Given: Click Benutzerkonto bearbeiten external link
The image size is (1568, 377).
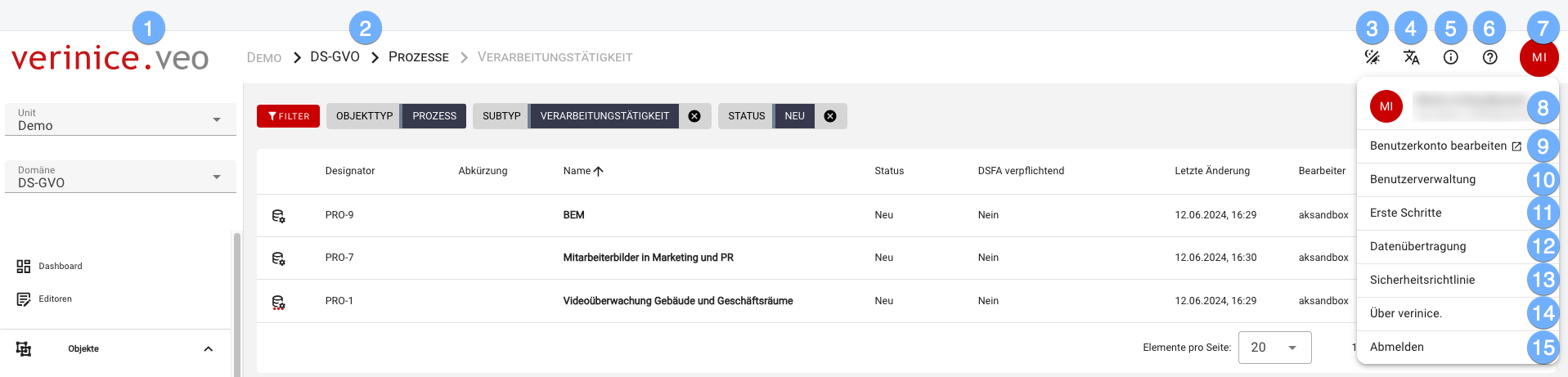Looking at the screenshot, I should click(1444, 146).
